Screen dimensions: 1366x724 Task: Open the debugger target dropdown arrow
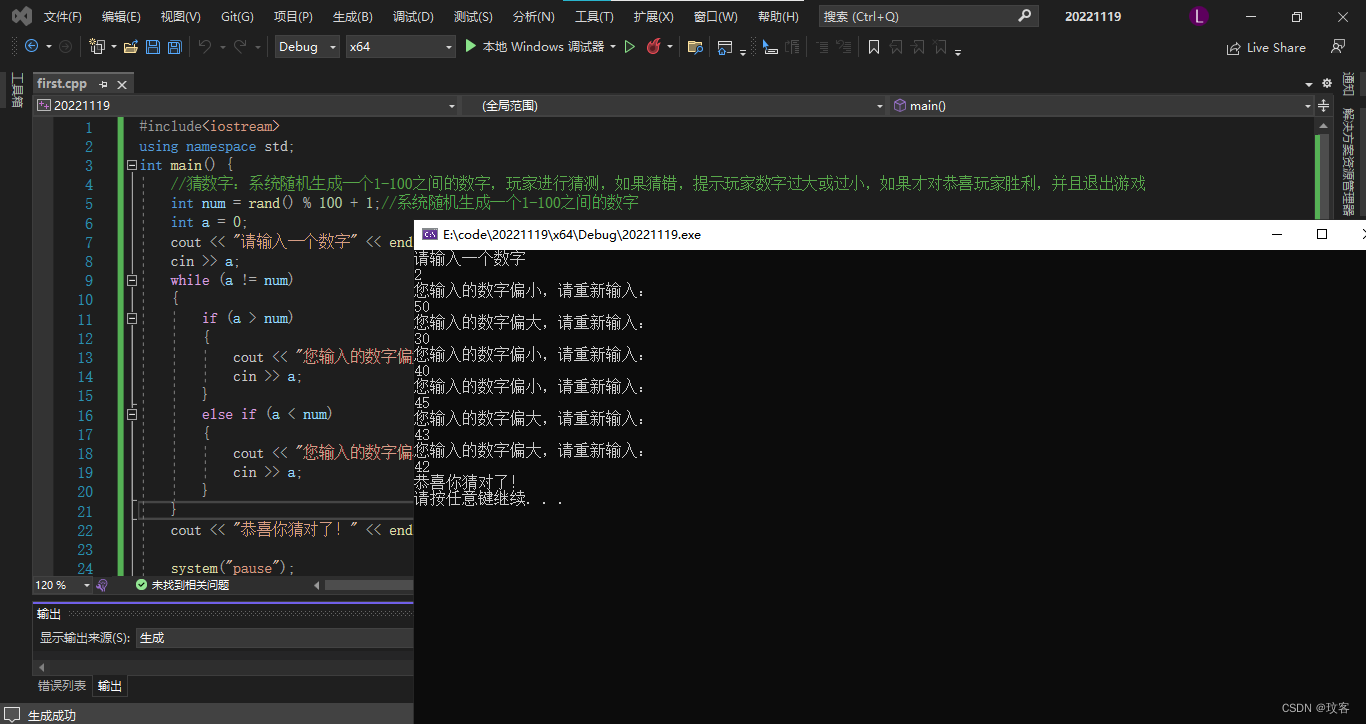(613, 47)
